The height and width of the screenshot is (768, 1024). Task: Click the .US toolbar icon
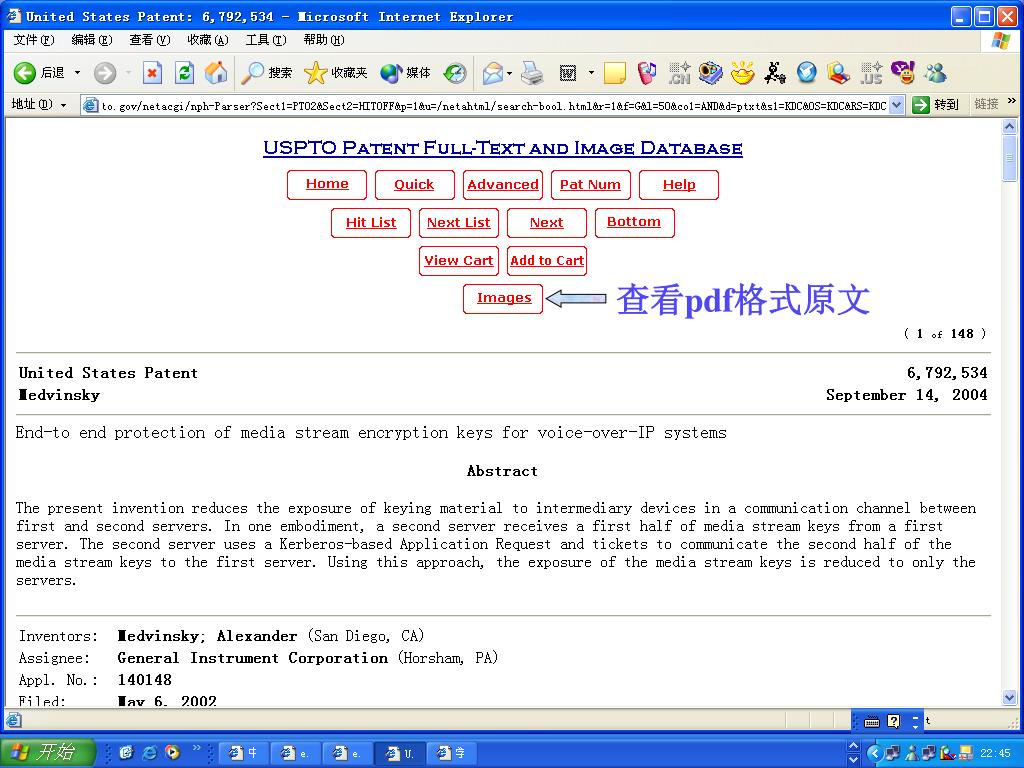[871, 72]
